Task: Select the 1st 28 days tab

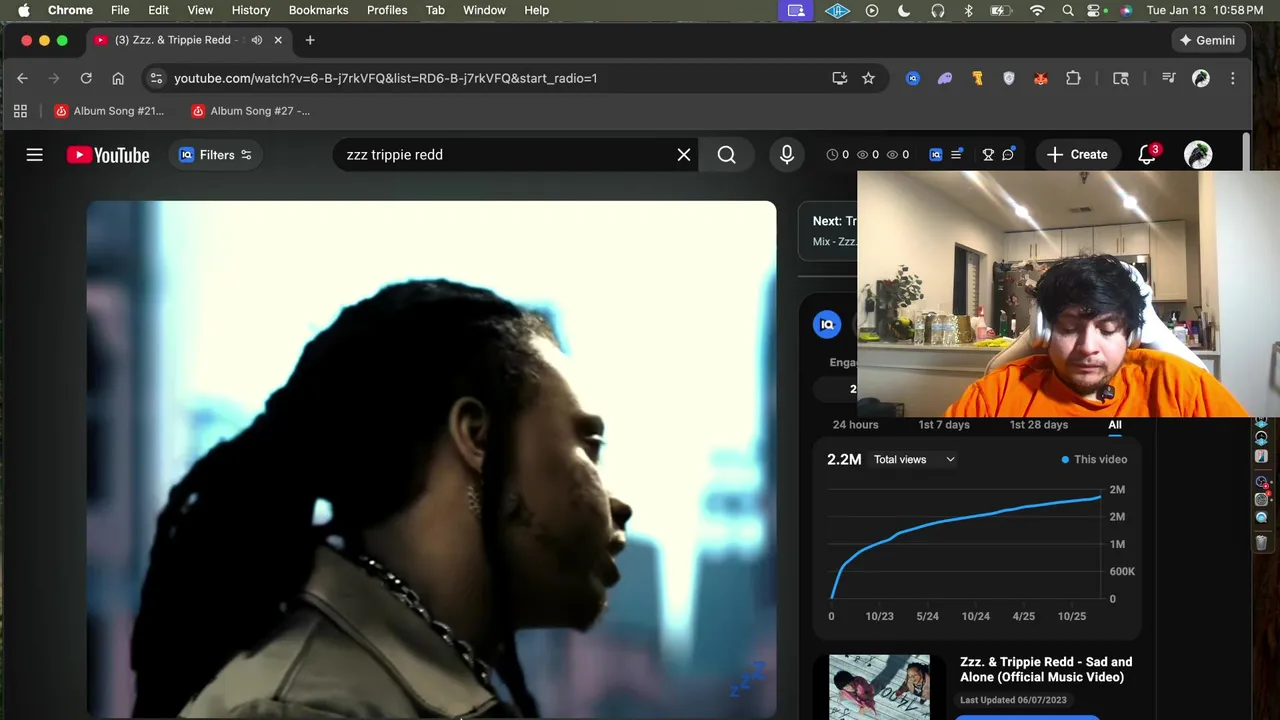Action: pos(1039,425)
